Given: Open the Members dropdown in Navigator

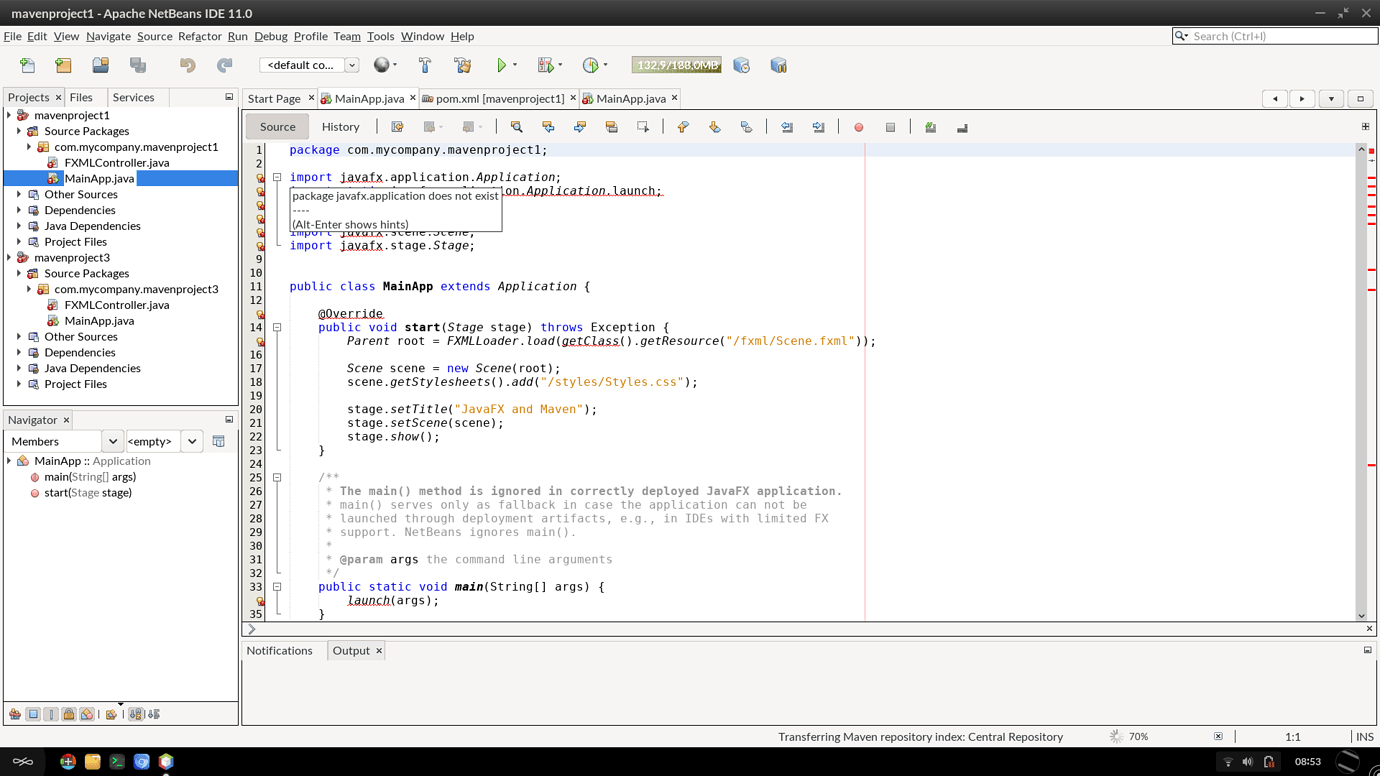Looking at the screenshot, I should click(112, 441).
